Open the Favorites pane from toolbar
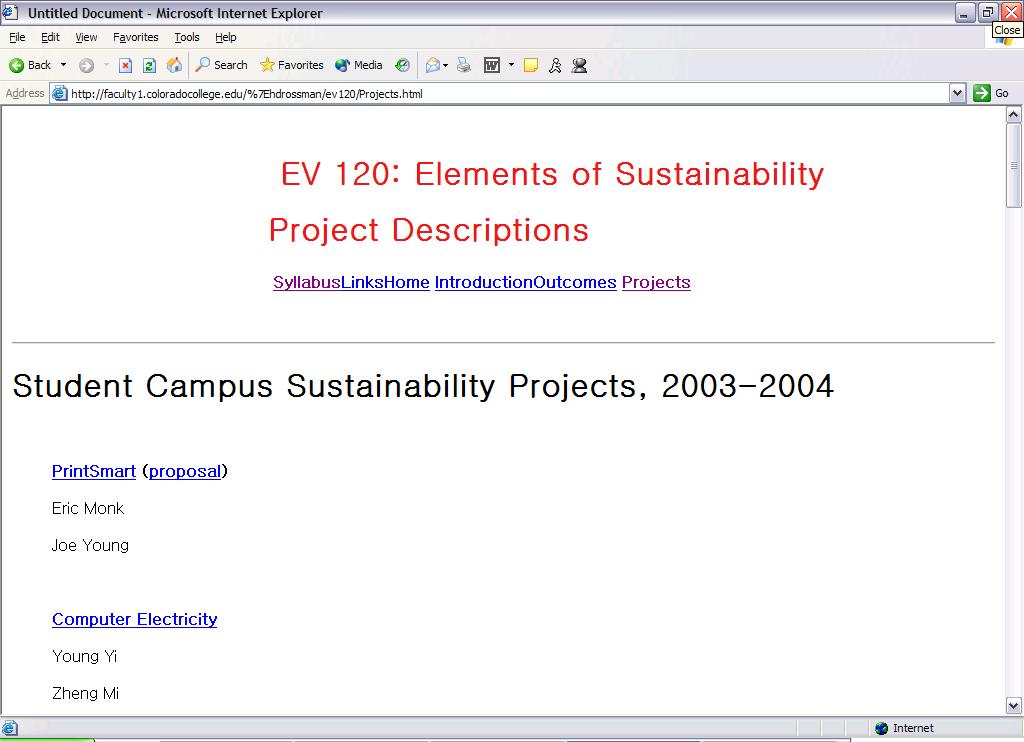Image resolution: width=1024 pixels, height=742 pixels. [x=291, y=65]
